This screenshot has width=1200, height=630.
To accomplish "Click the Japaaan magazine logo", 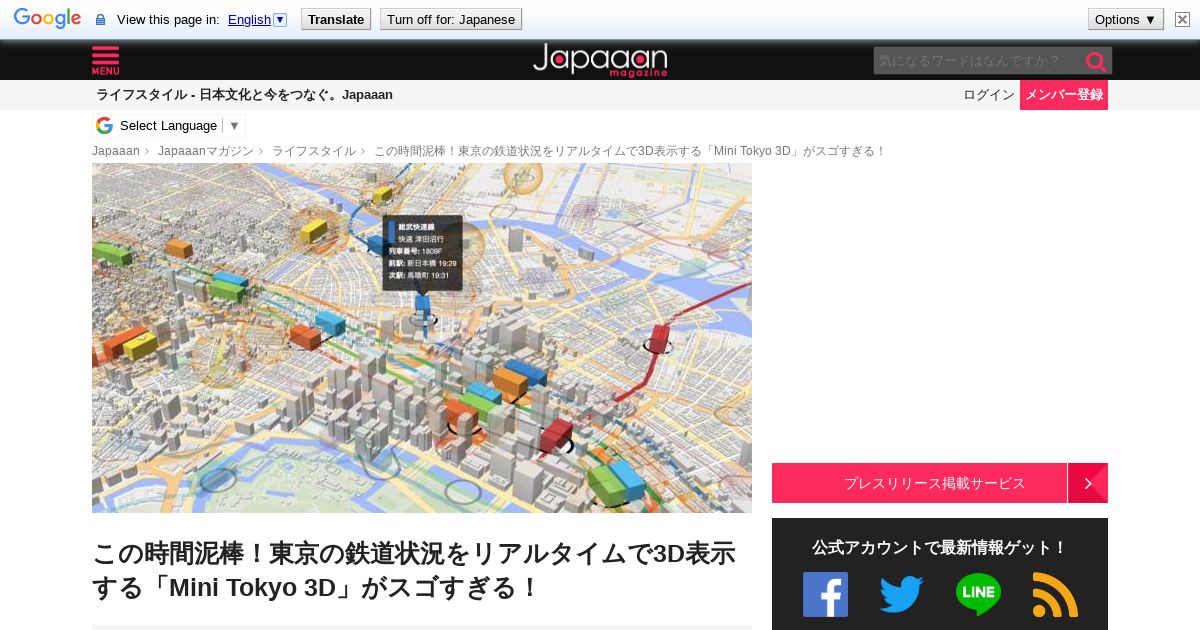I will (x=600, y=60).
